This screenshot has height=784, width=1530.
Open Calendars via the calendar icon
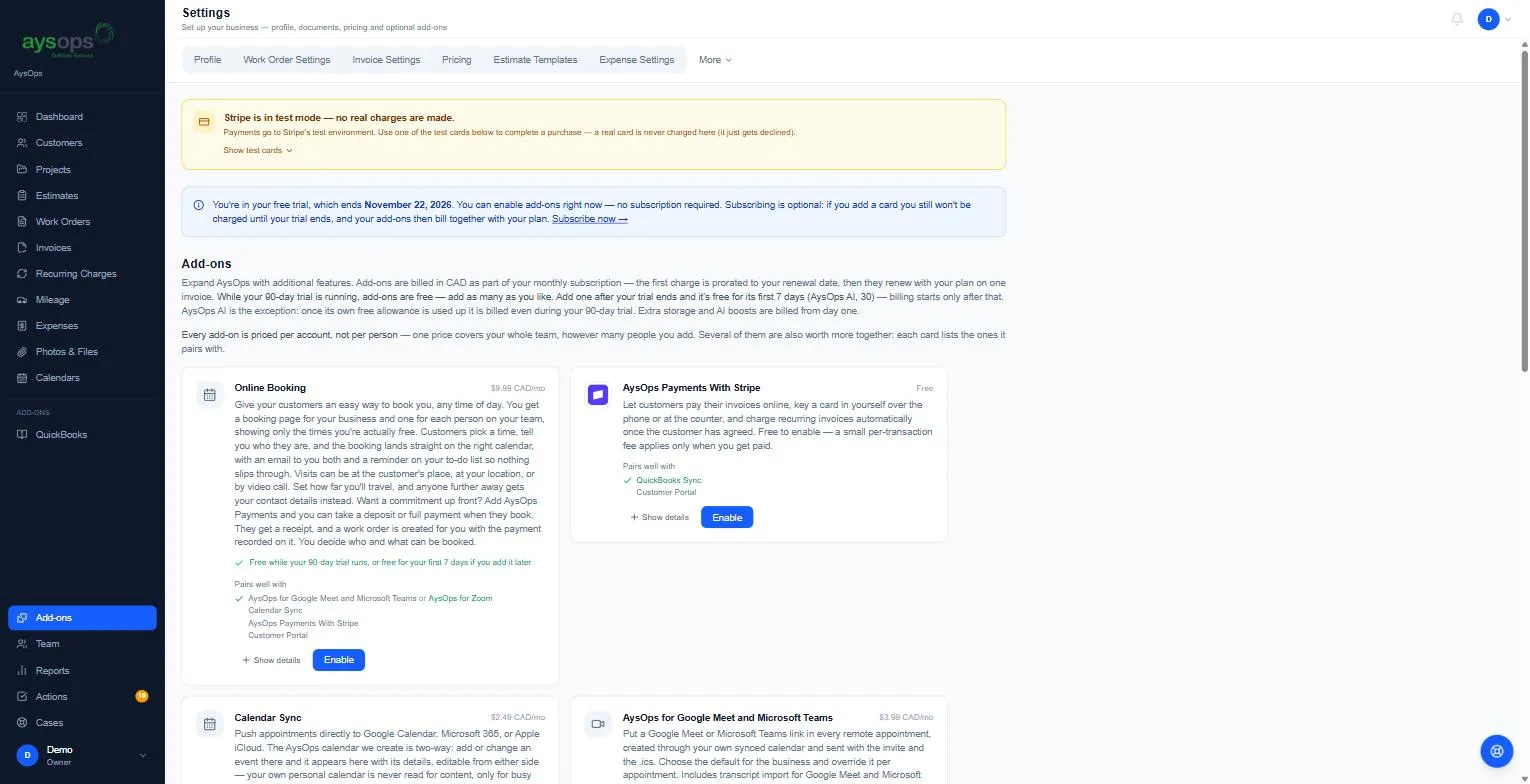click(22, 378)
